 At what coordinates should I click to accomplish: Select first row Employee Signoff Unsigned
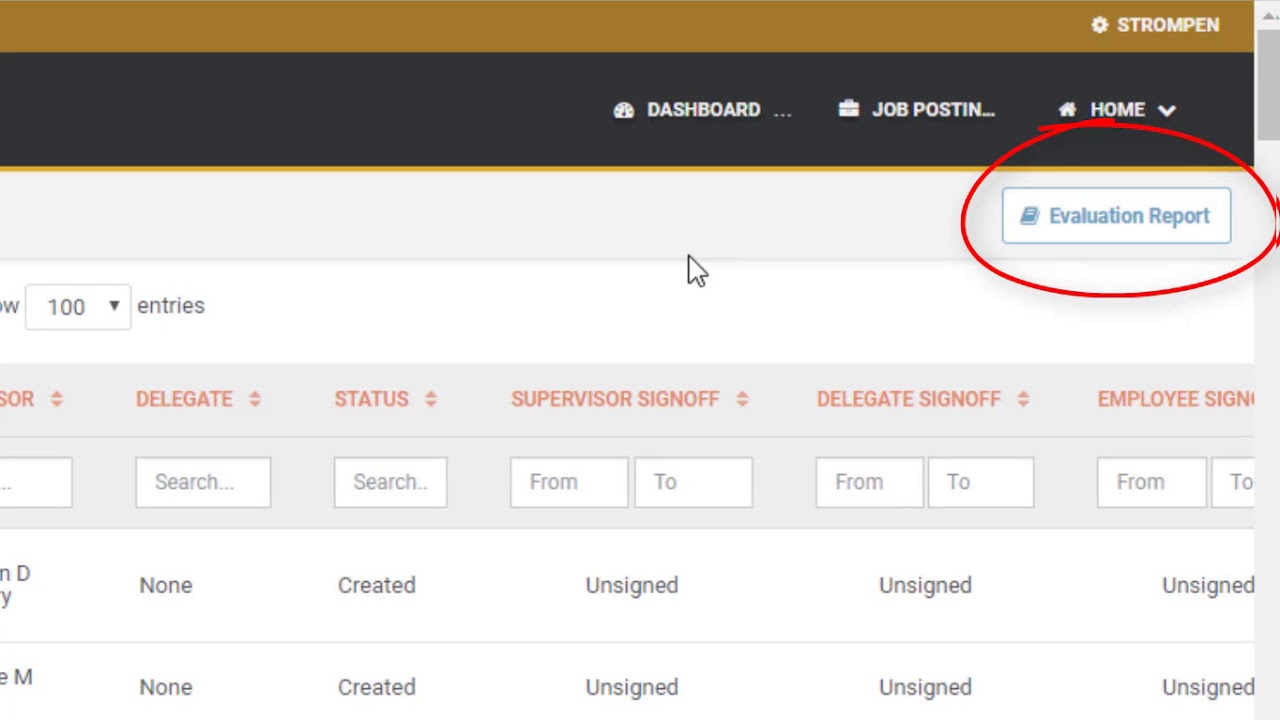click(1208, 585)
